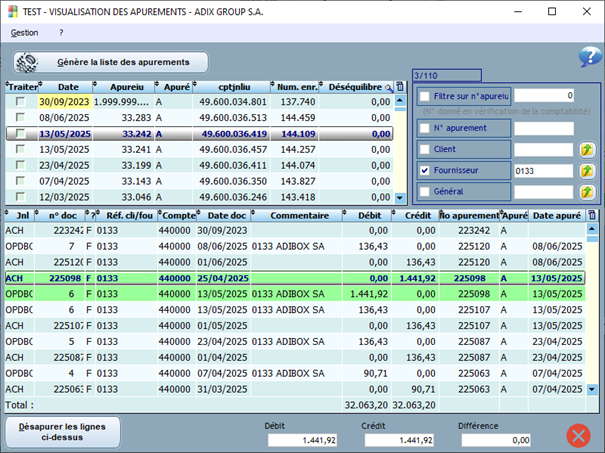This screenshot has width=605, height=453.
Task: Click Désapurer les lignes ci-dessus button
Action: [x=63, y=432]
